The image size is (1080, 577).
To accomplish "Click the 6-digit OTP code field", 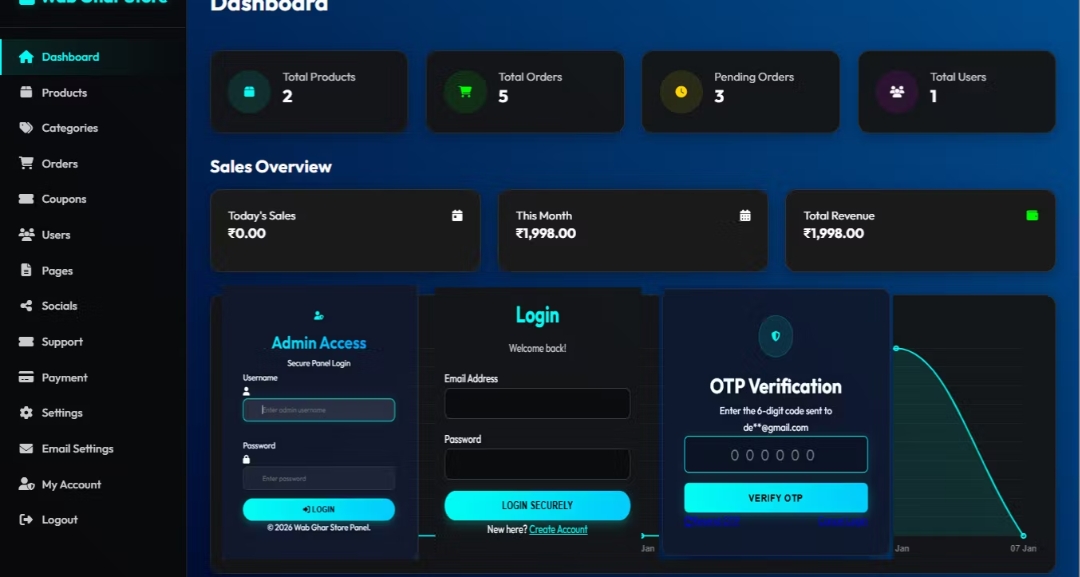I will pos(775,455).
